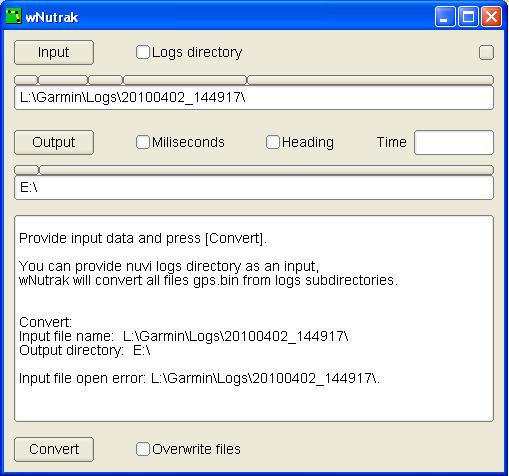Minimize the wNutrak window

pos(445,16)
